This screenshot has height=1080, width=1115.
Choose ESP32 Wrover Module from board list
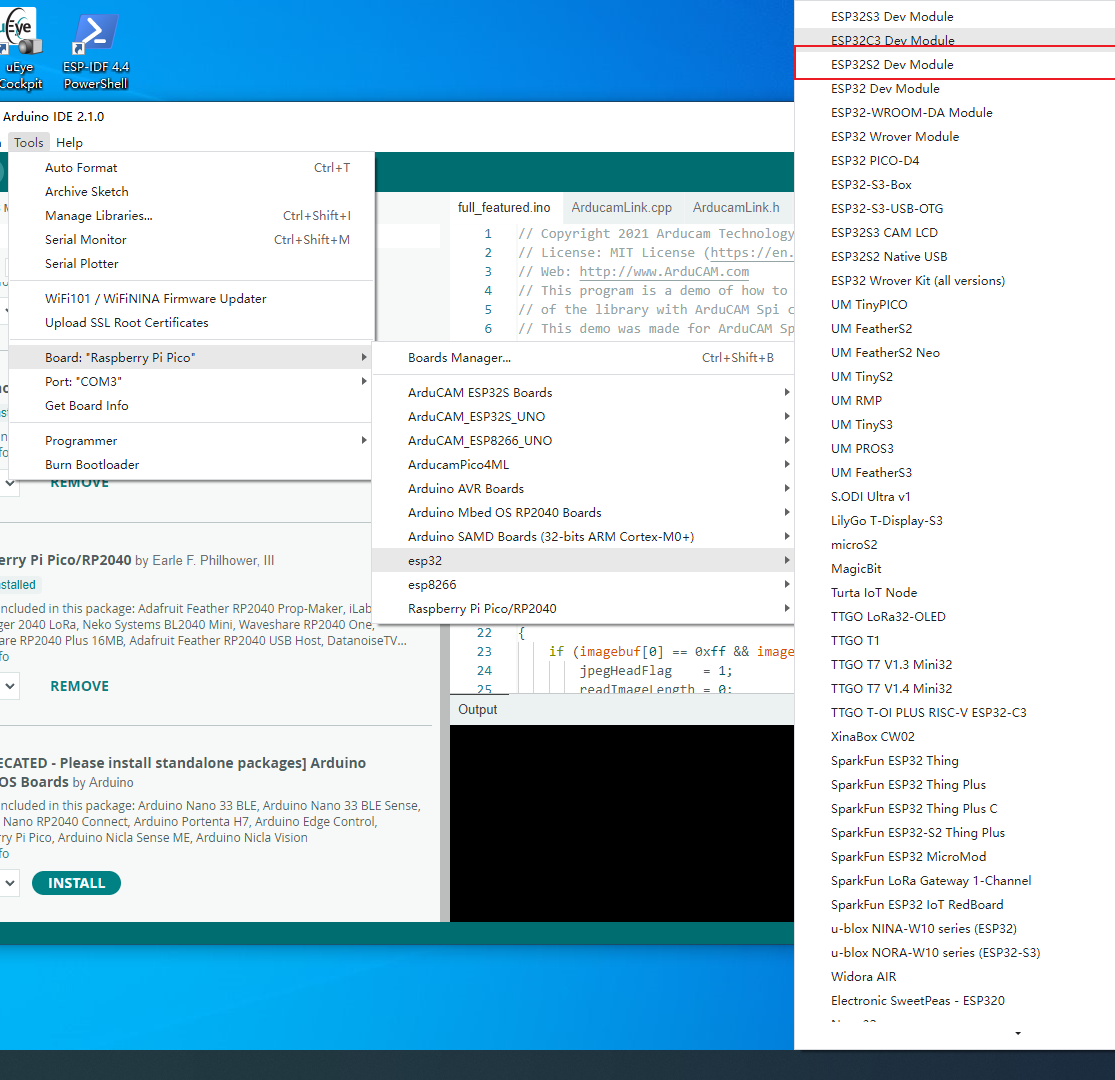coord(954,137)
